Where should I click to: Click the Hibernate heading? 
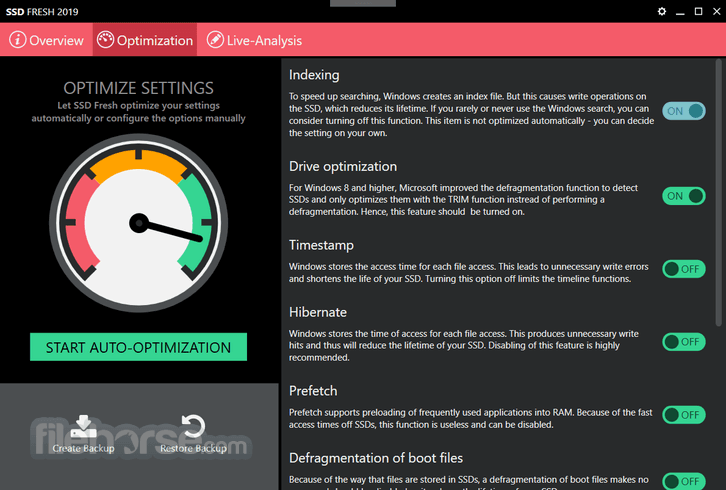pyautogui.click(x=318, y=312)
